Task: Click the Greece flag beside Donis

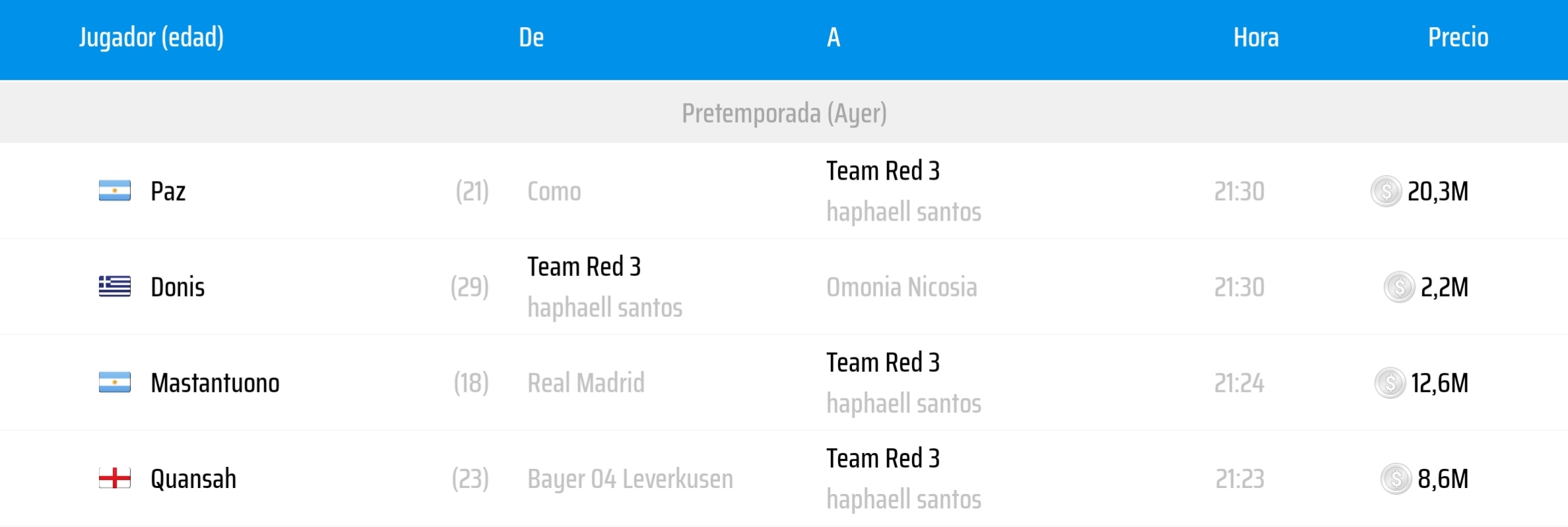Action: [115, 287]
